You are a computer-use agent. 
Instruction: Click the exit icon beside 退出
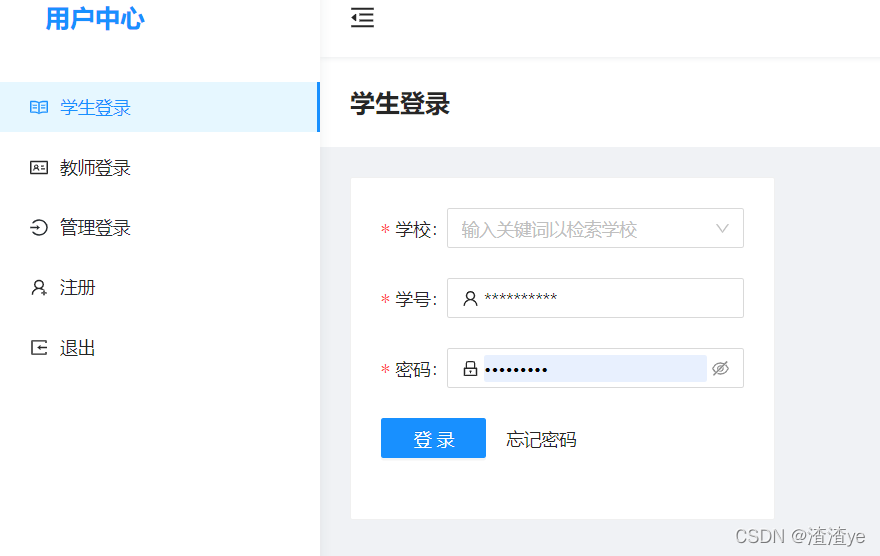pos(39,348)
